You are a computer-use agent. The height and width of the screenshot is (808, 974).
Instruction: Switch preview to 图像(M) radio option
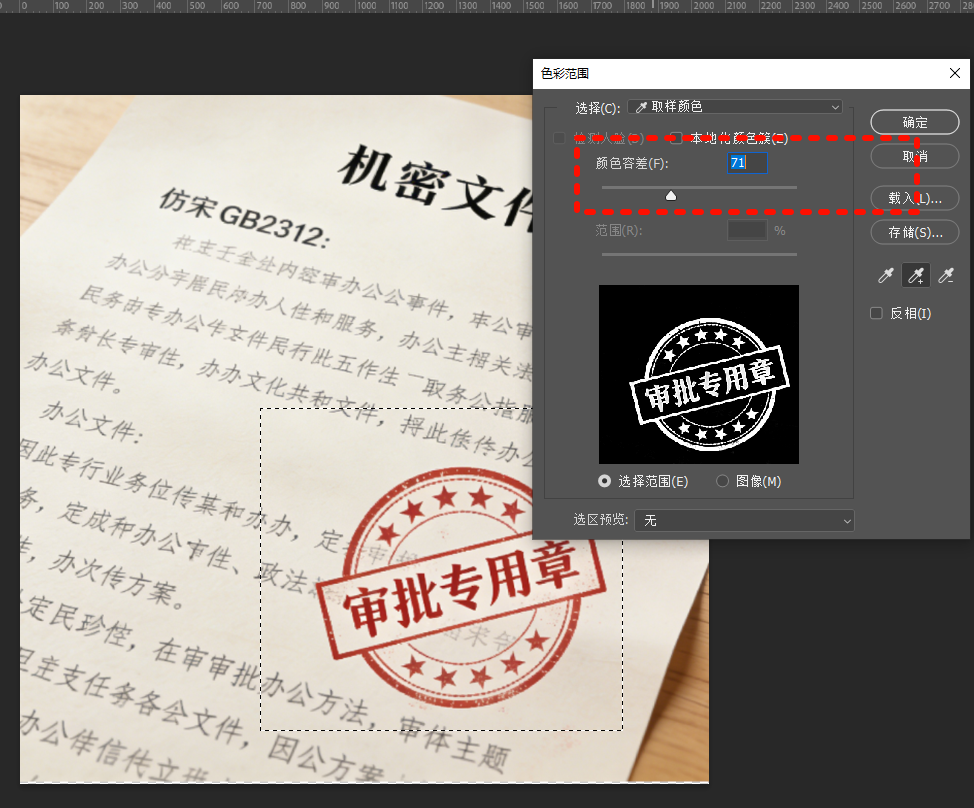click(723, 481)
